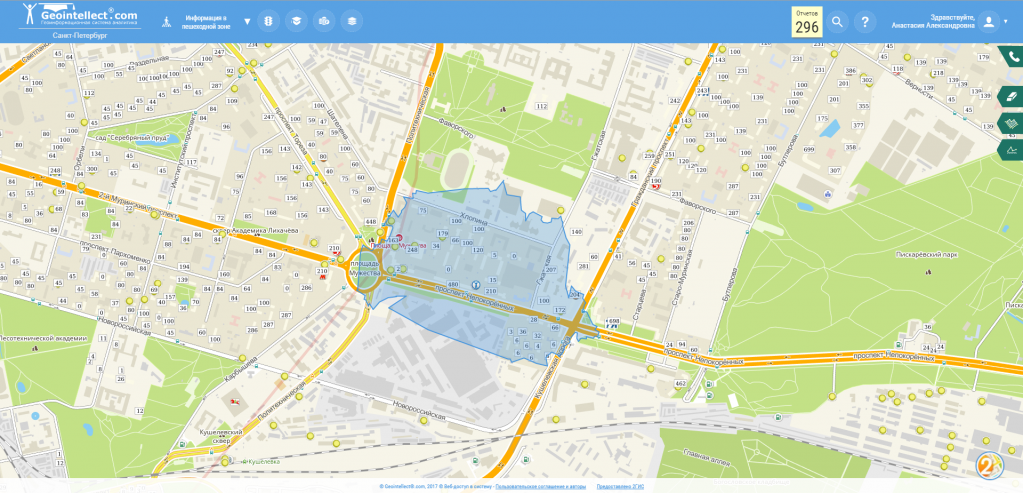The height and width of the screenshot is (493, 1023).
Task: Select the eraser tool on the right side
Action: (x=1012, y=96)
